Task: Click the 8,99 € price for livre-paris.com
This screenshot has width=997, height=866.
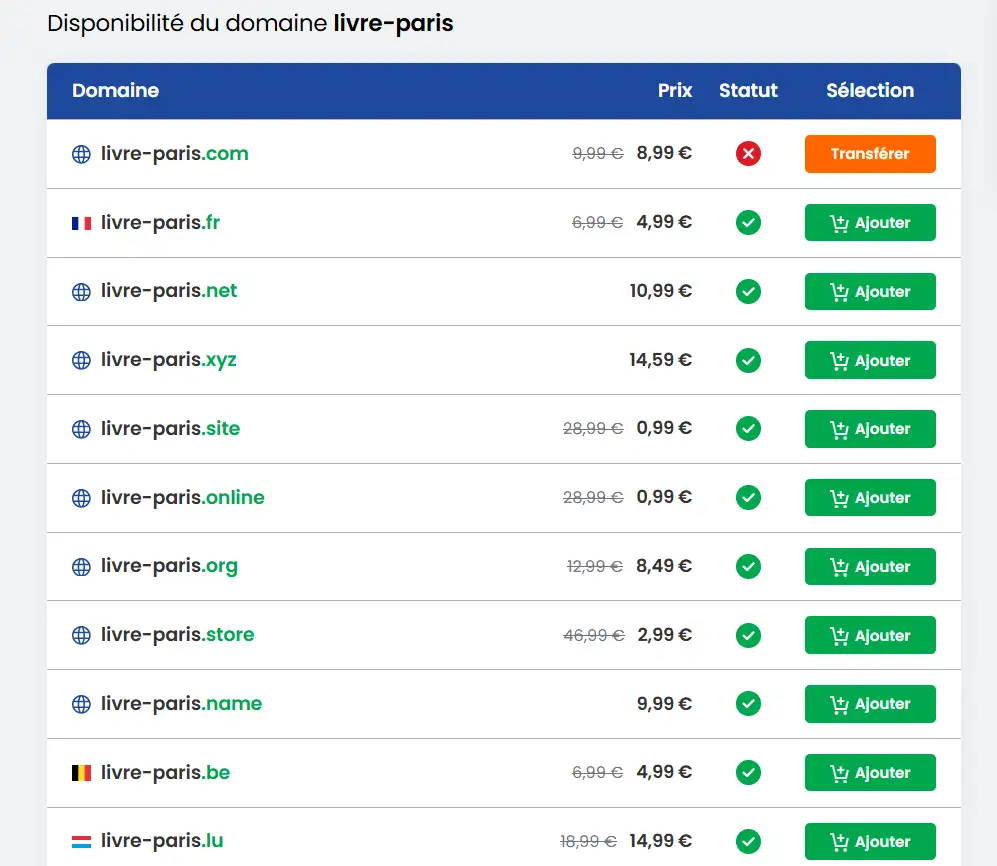Action: (x=664, y=153)
